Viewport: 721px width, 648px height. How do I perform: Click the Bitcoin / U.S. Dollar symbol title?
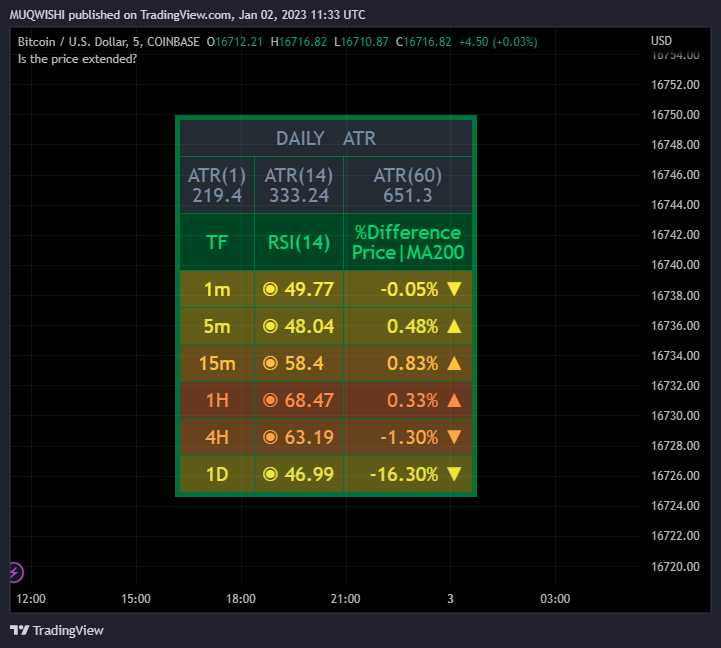109,42
